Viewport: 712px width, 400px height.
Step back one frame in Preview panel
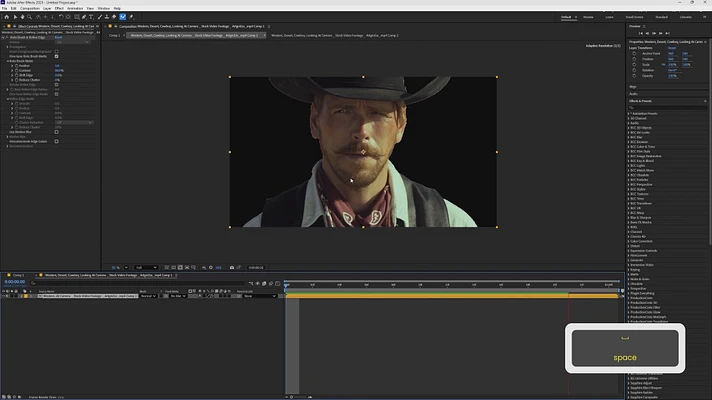648,33
